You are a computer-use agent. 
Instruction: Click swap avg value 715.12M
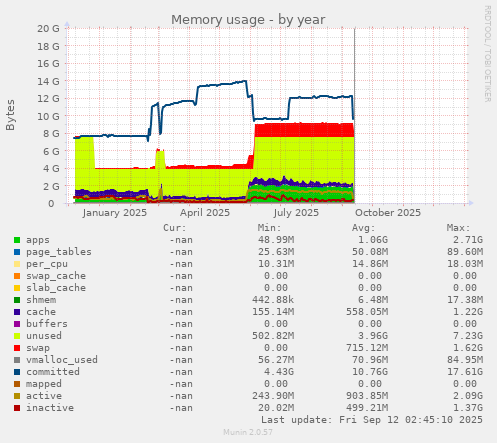(367, 348)
